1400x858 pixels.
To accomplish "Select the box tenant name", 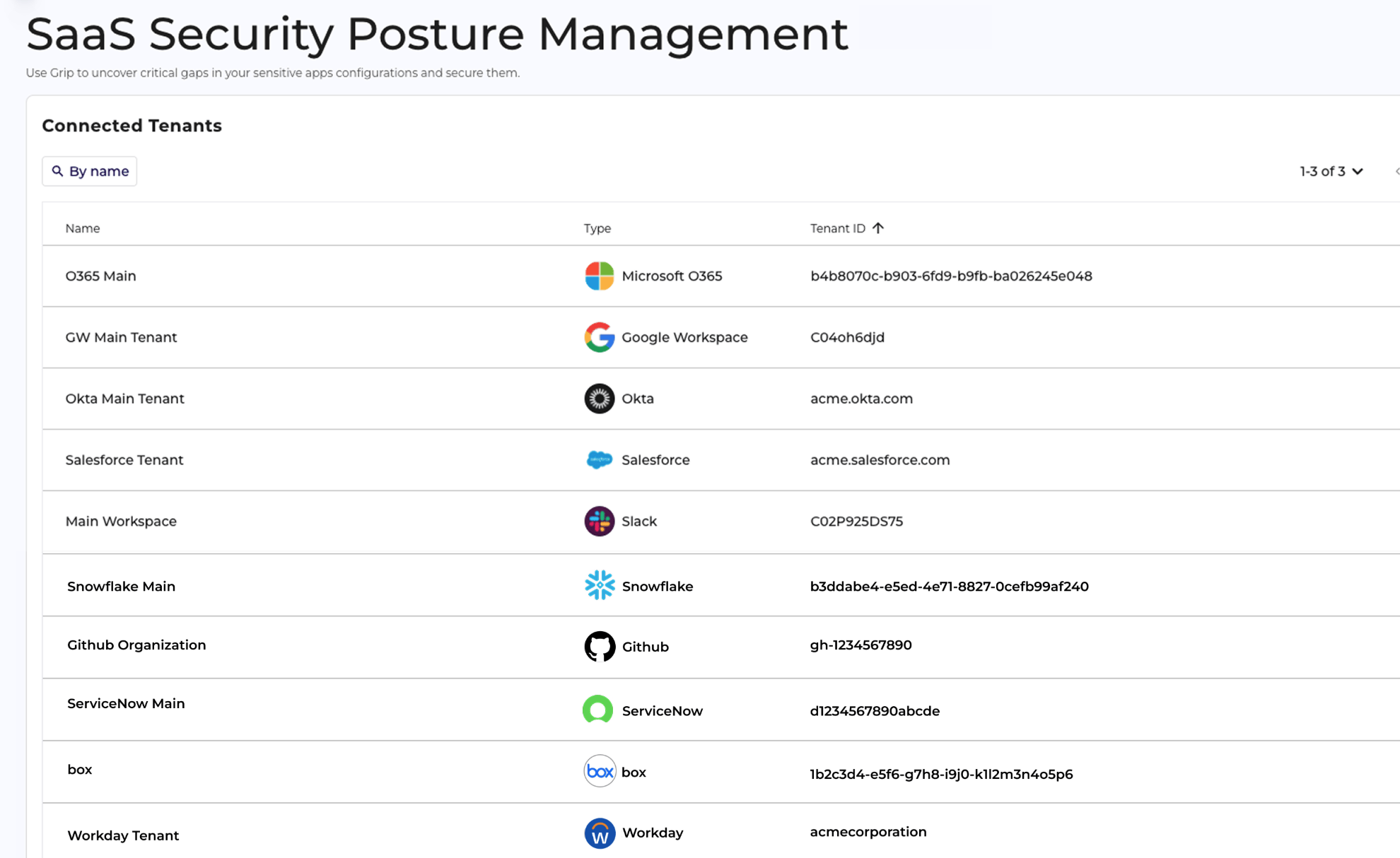I will click(x=80, y=769).
